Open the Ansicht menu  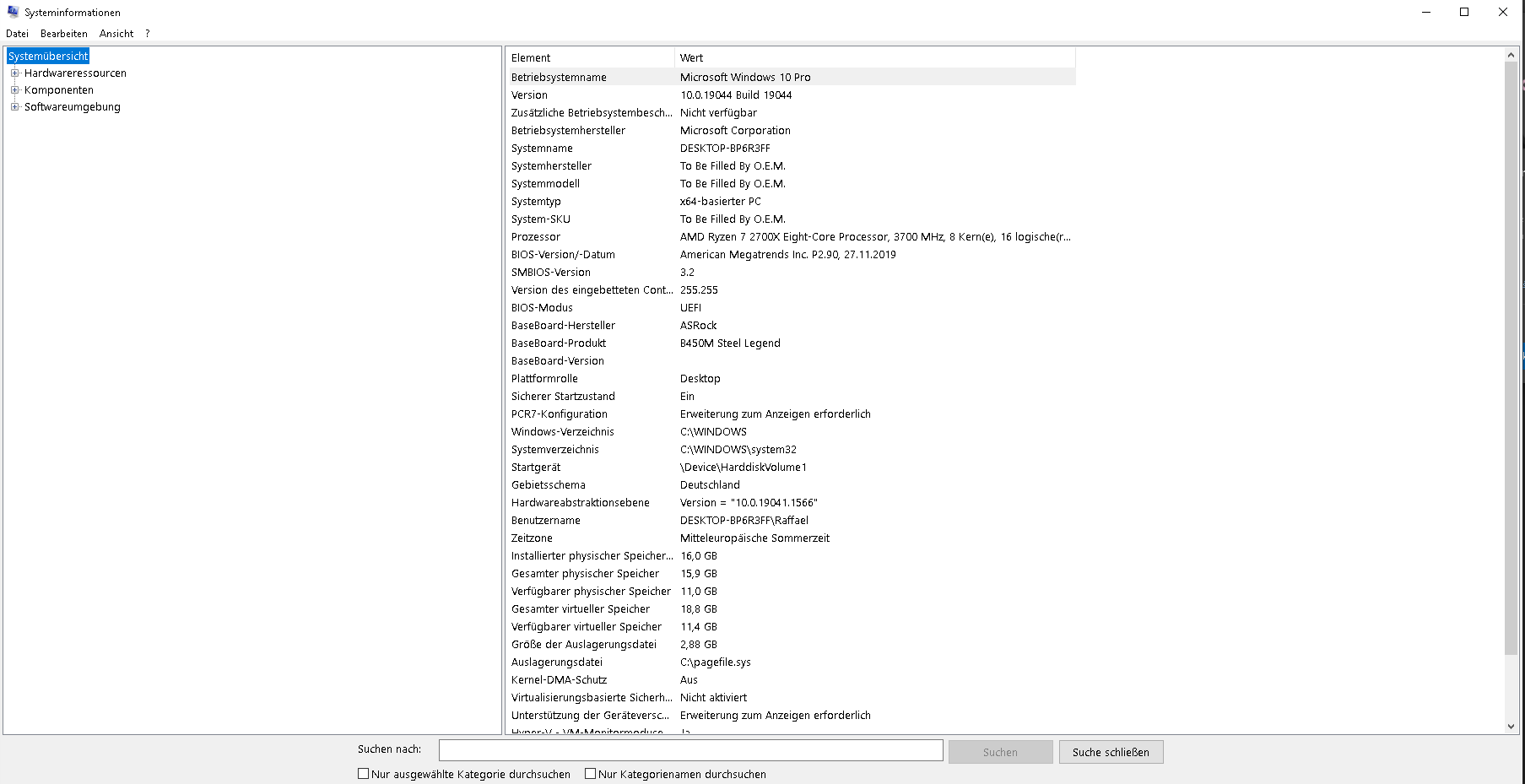point(116,34)
